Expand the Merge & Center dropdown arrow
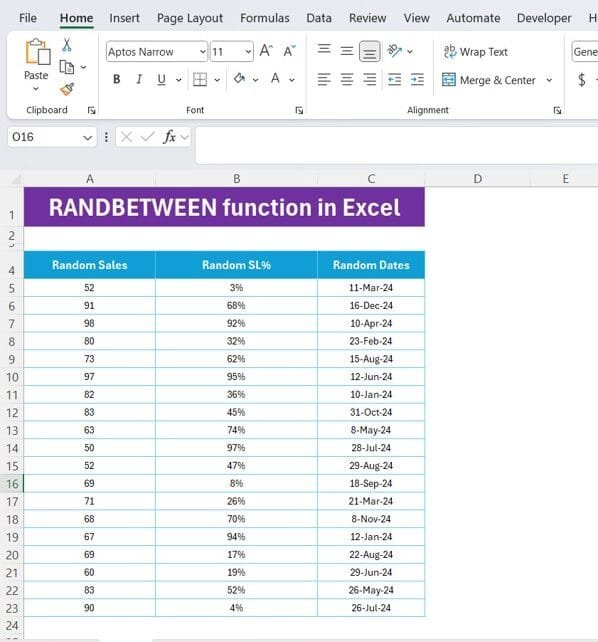Image resolution: width=598 pixels, height=642 pixels. tap(549, 80)
